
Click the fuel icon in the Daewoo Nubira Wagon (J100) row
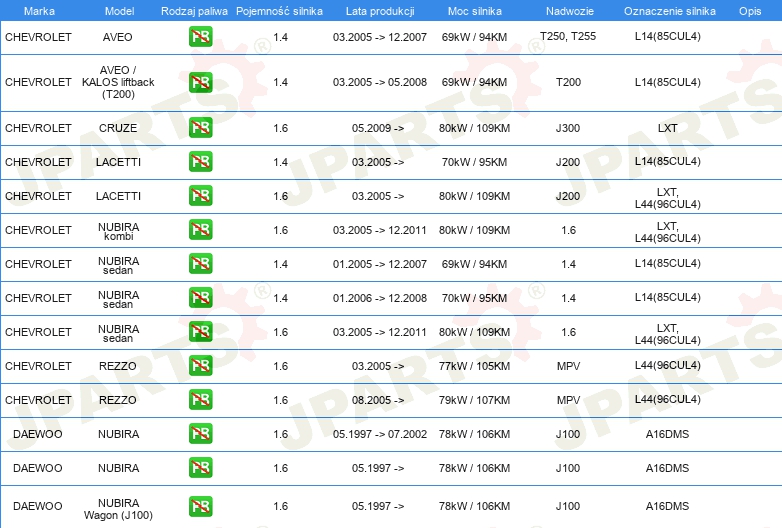(x=200, y=506)
